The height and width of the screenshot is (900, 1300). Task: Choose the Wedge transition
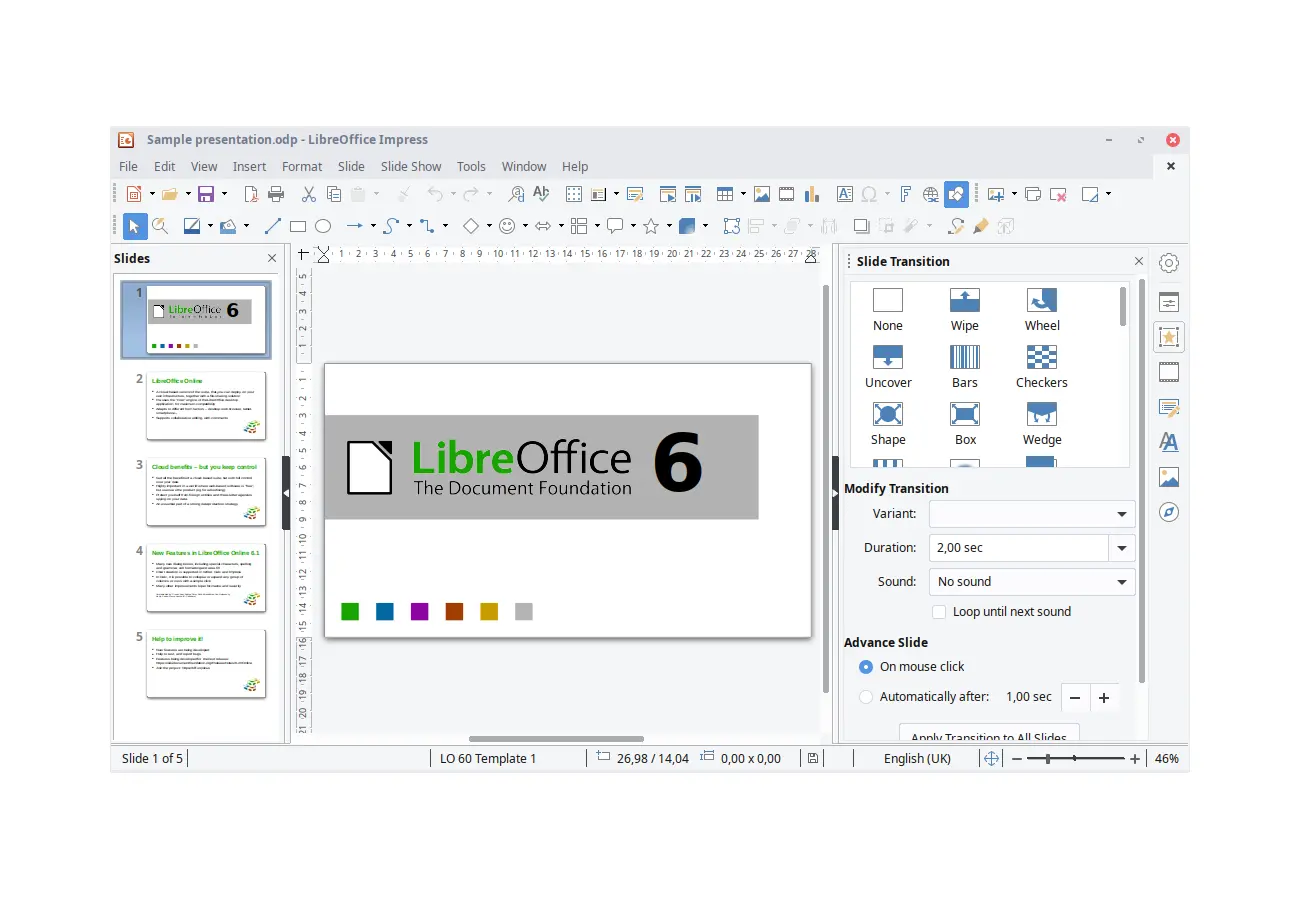[1042, 424]
